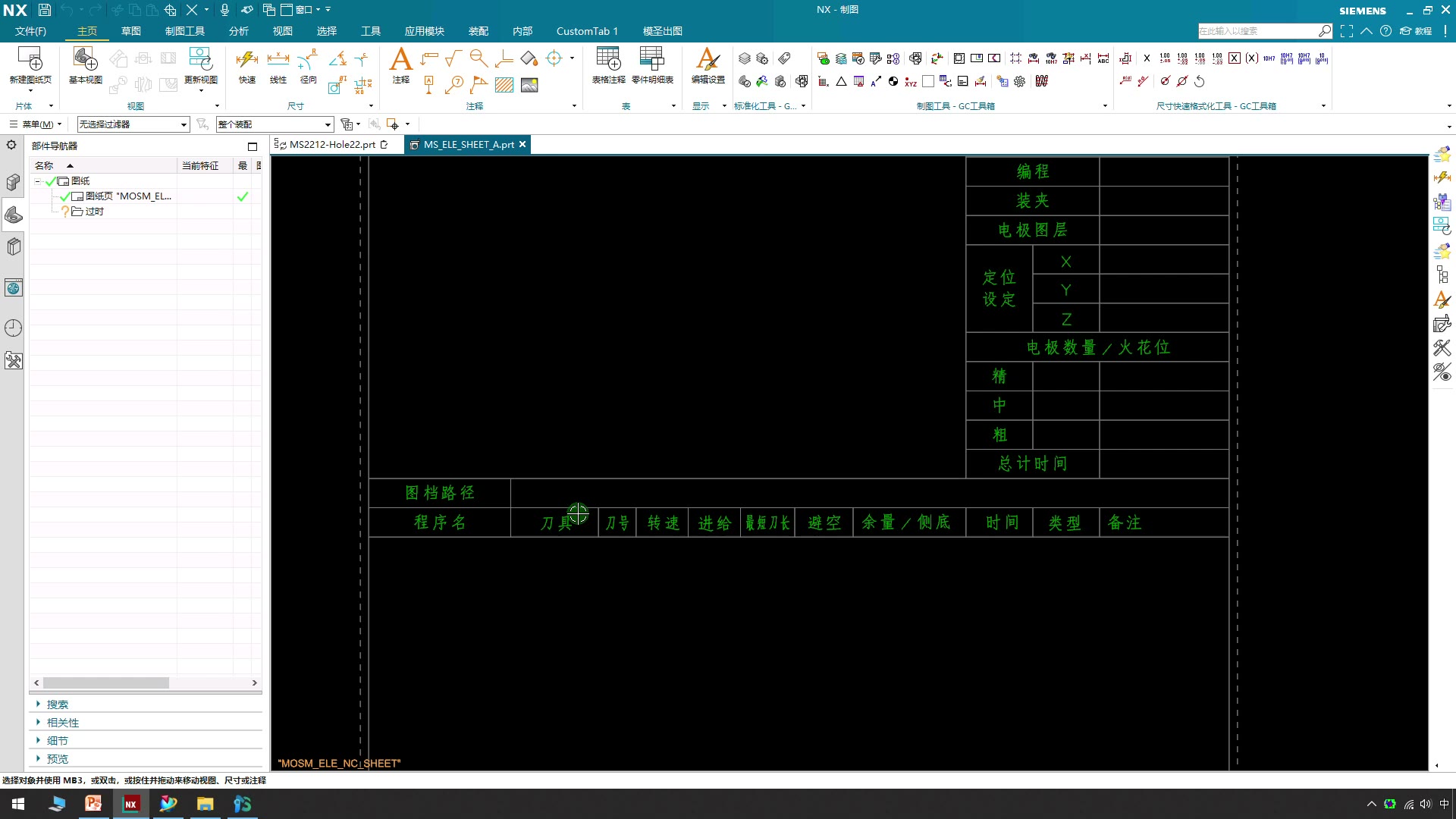
Task: Select the Feature Control Frame tool
Action: coord(429,58)
